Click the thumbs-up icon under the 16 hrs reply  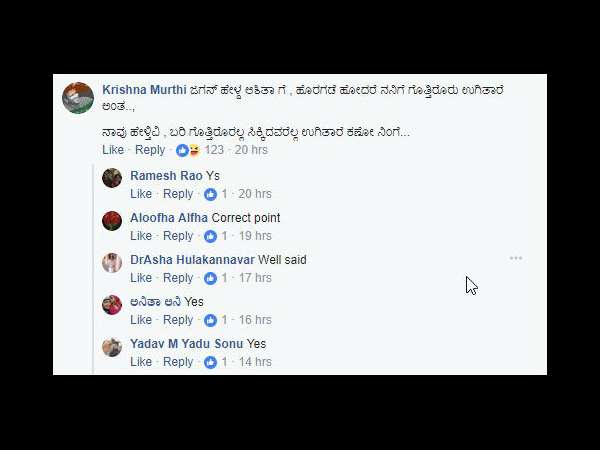[210, 320]
